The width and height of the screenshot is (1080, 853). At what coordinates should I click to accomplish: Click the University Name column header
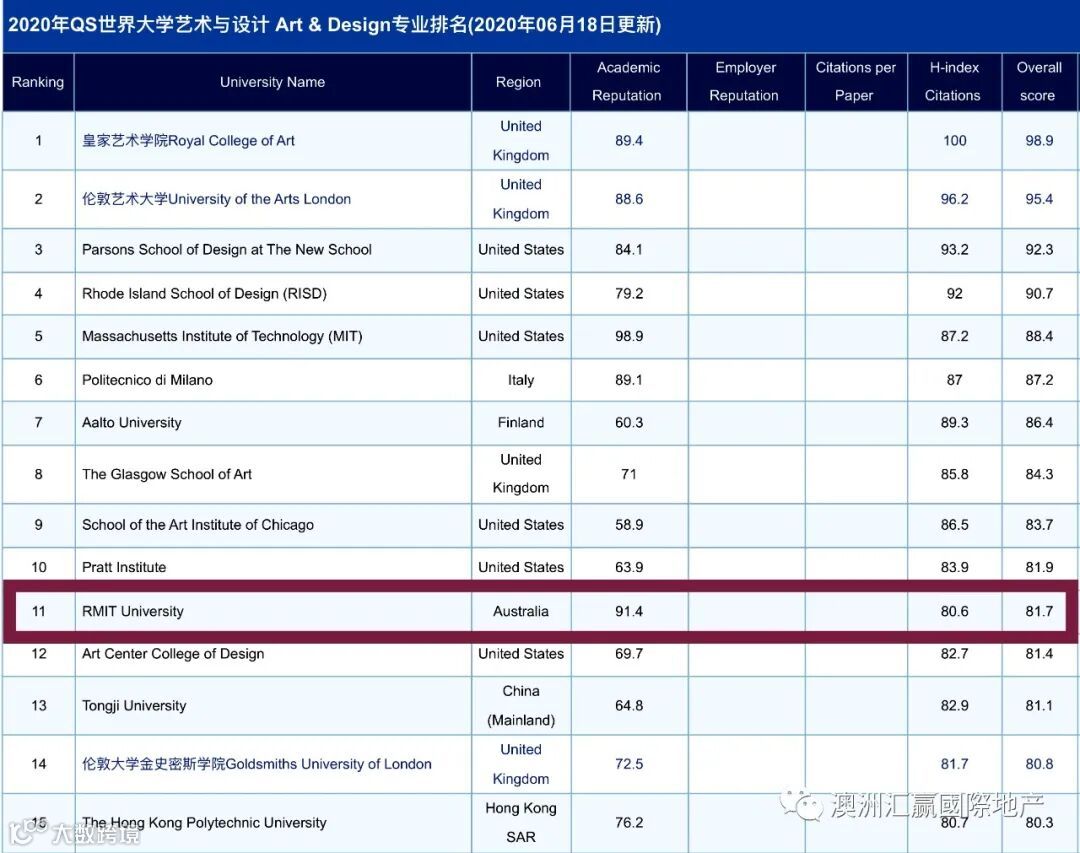(273, 82)
